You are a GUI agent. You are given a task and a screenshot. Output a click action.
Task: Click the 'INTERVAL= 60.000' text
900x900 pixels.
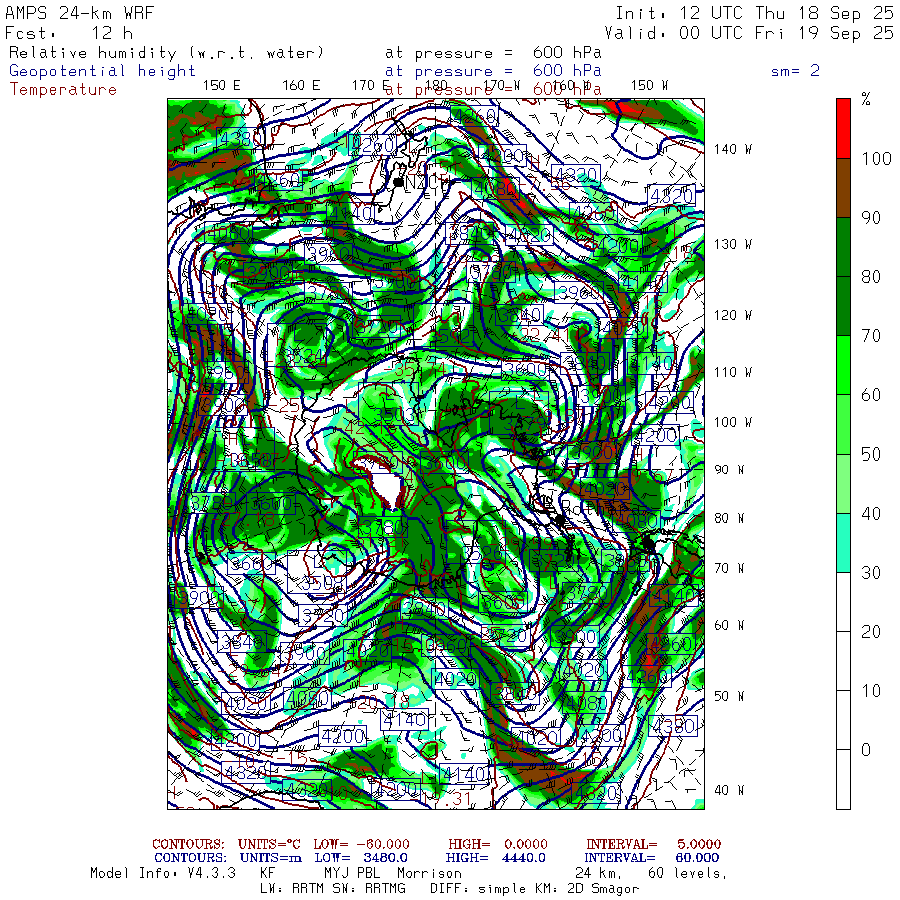(x=653, y=858)
